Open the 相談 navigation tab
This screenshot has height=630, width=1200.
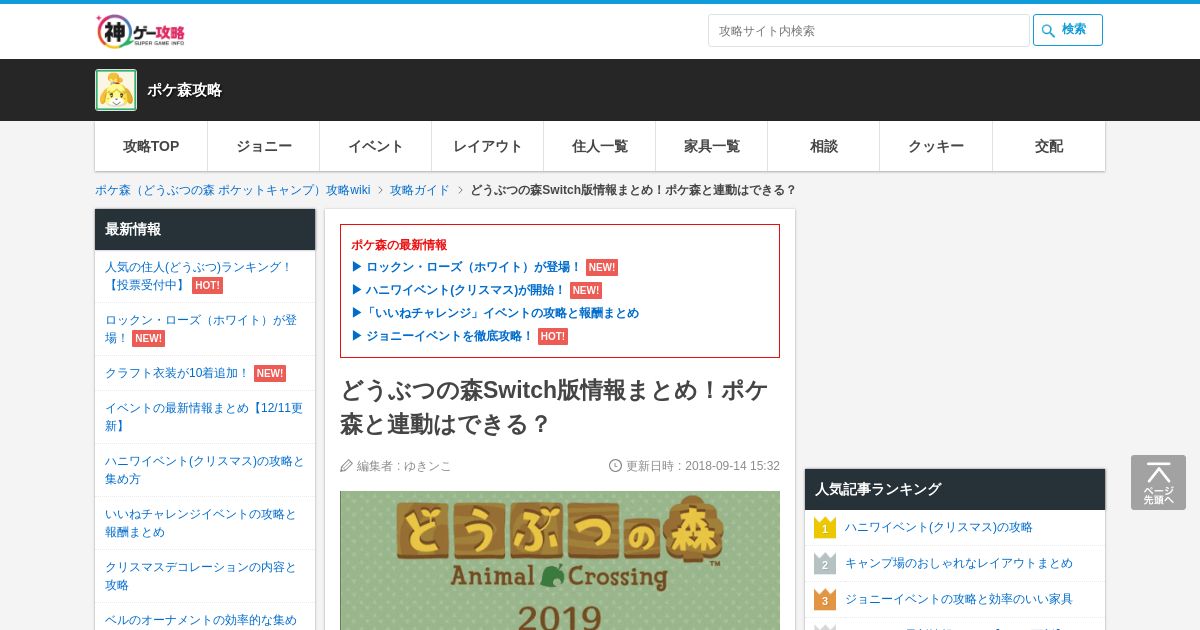pyautogui.click(x=824, y=146)
